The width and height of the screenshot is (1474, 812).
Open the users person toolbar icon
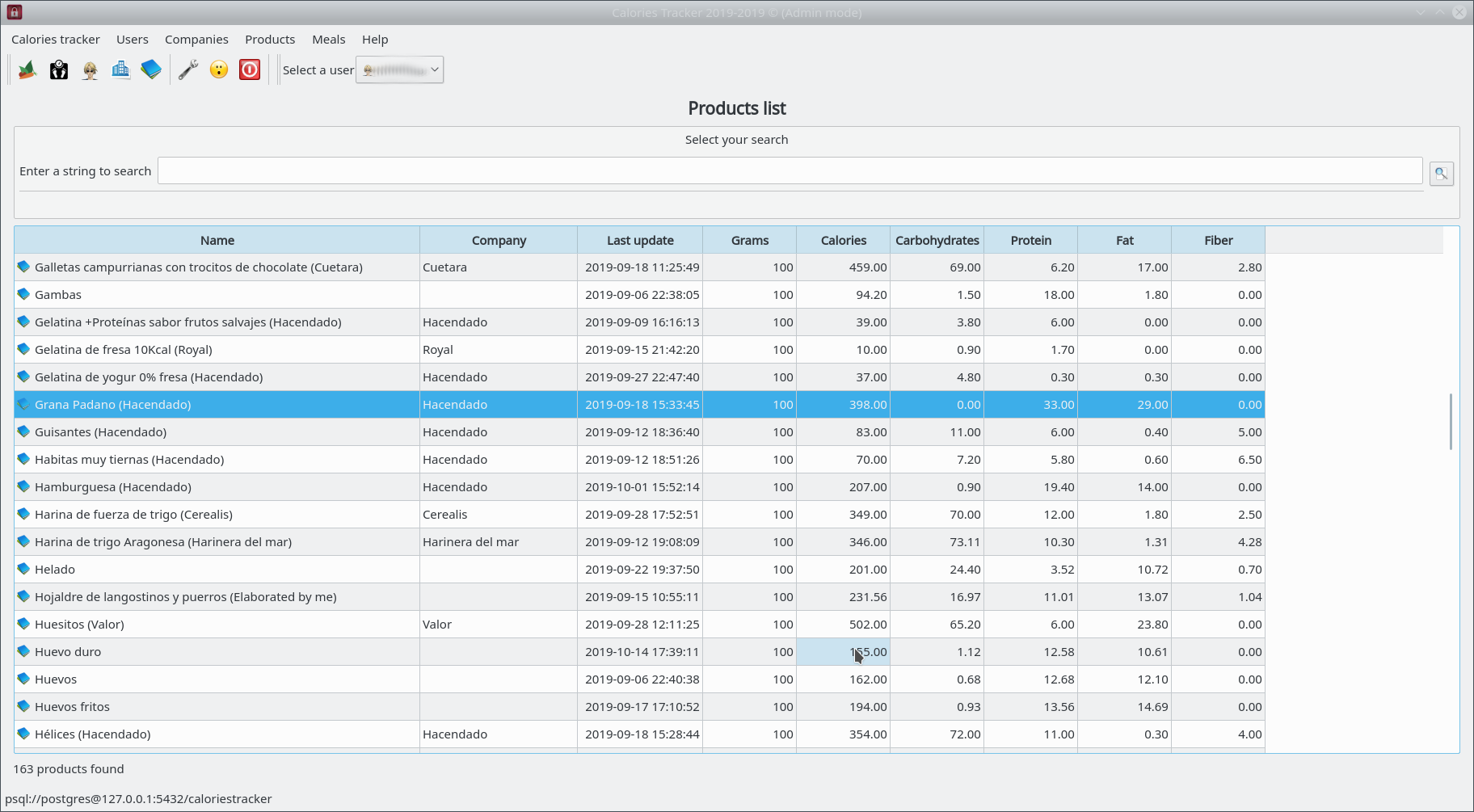pos(90,70)
